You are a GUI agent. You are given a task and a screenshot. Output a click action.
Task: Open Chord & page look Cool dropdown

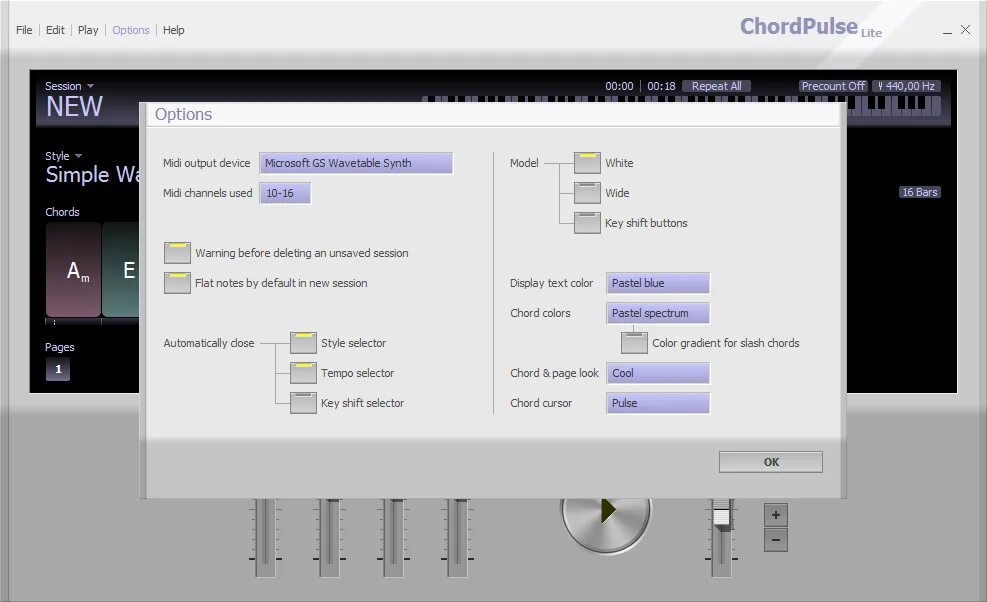tap(658, 373)
